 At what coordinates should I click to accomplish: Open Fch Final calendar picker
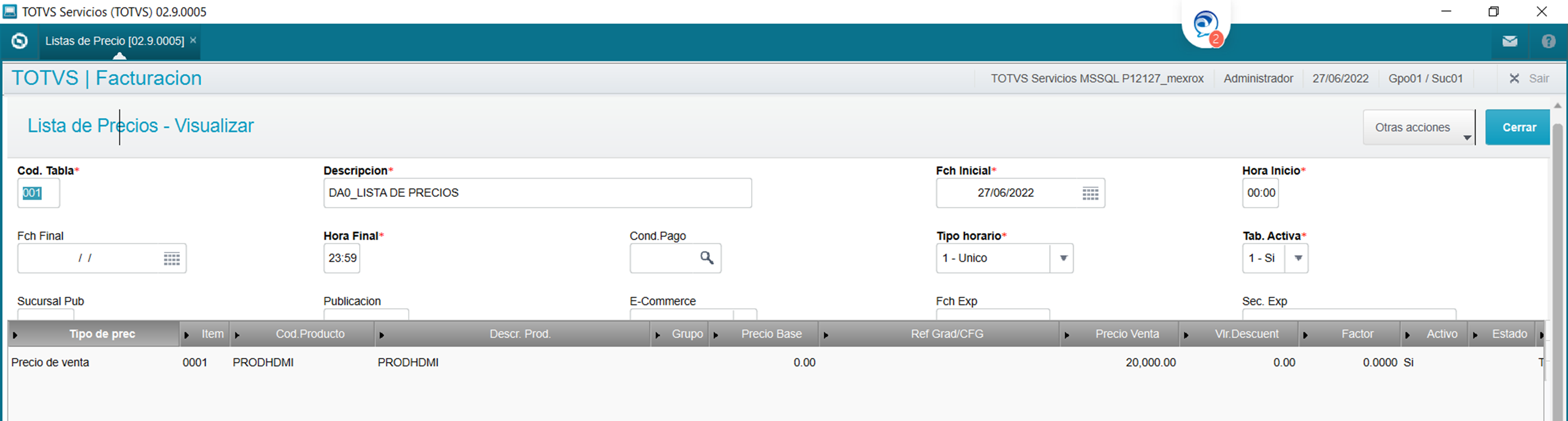(171, 259)
